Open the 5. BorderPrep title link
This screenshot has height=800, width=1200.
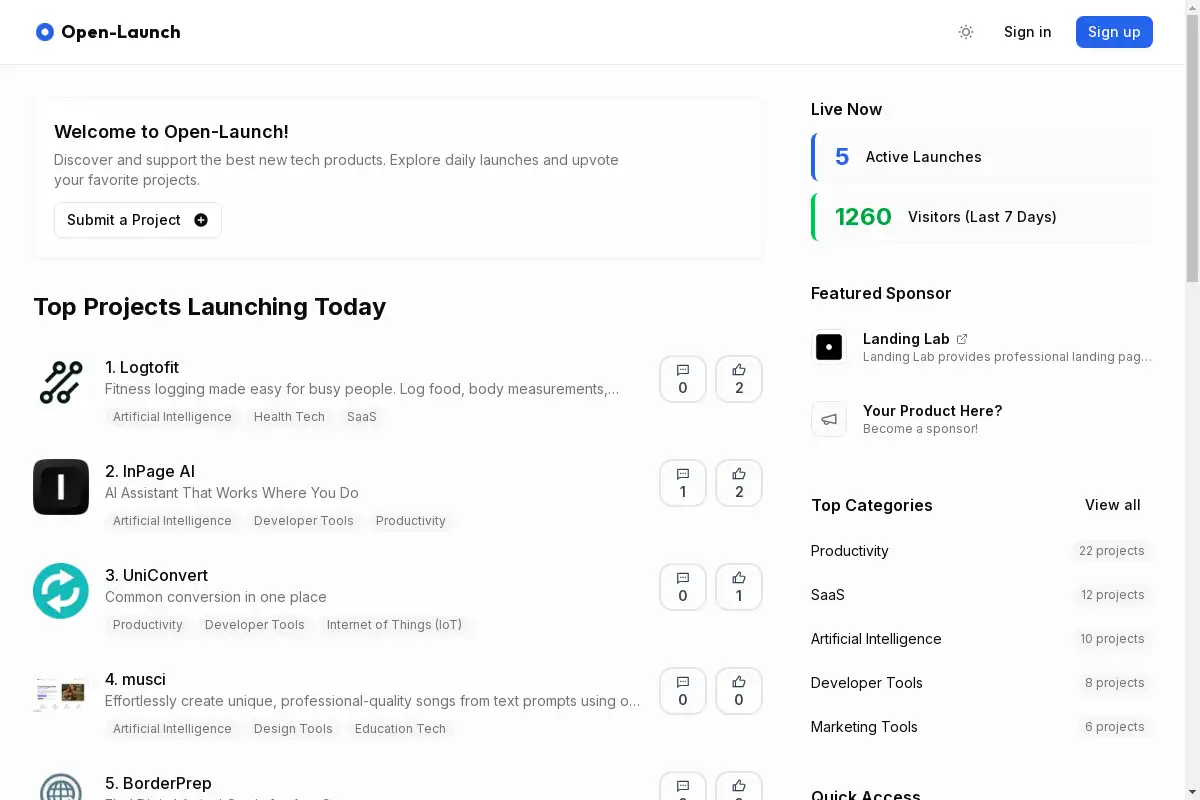click(158, 783)
